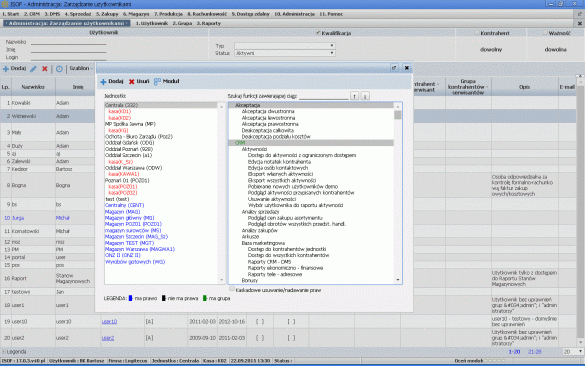Open the Status dropdown showing Aktywni
The image size is (585, 366).
coord(285,53)
